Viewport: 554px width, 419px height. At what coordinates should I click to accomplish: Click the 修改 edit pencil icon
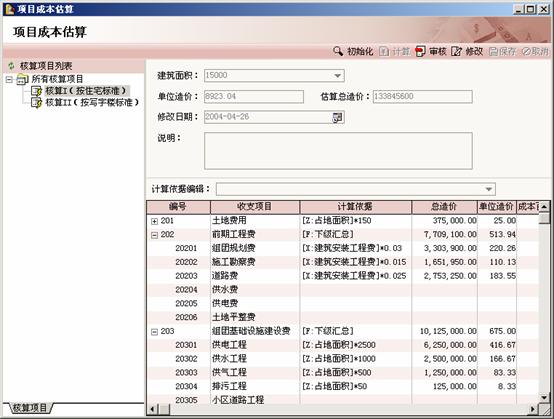(456, 52)
